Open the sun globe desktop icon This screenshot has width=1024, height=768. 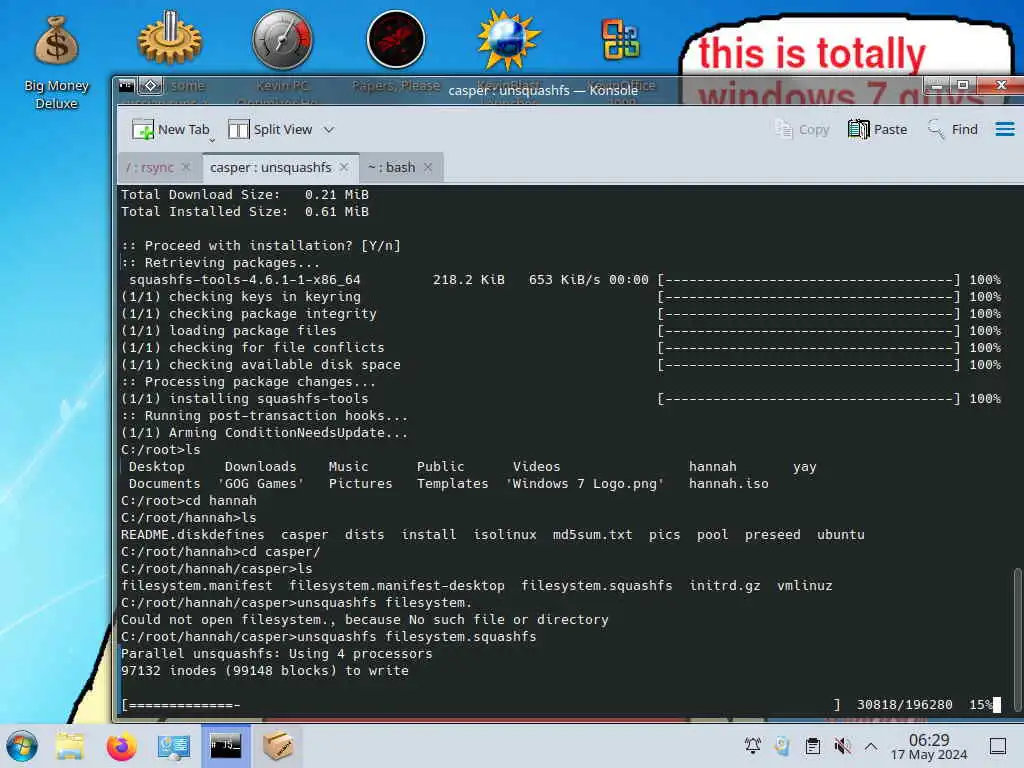[508, 39]
